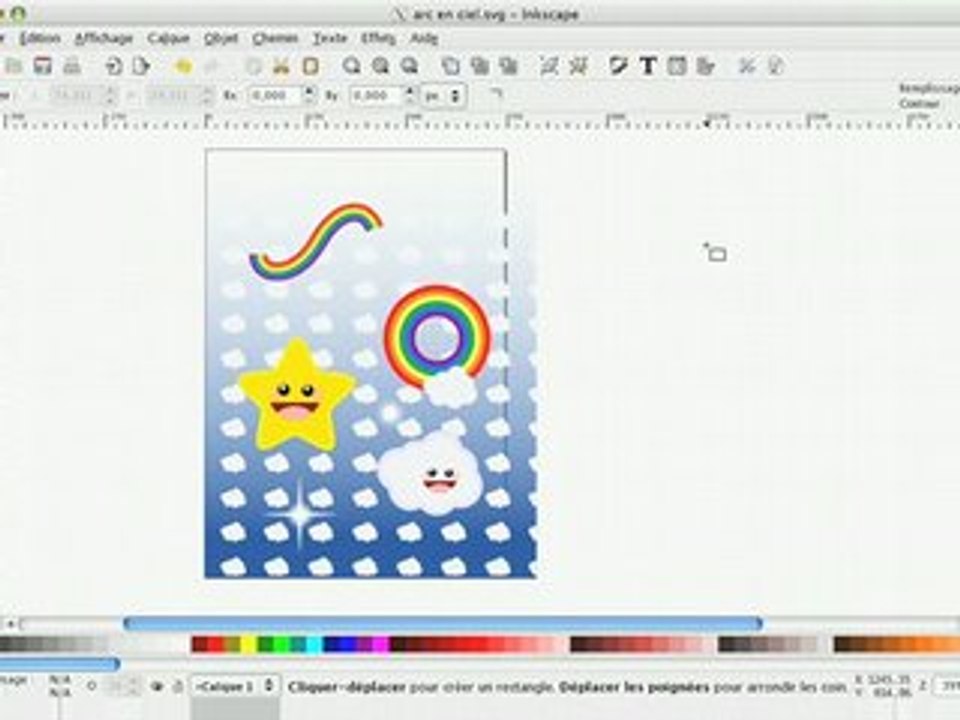Unlink clone toolbar icon
This screenshot has height=720, width=960.
[x=509, y=66]
